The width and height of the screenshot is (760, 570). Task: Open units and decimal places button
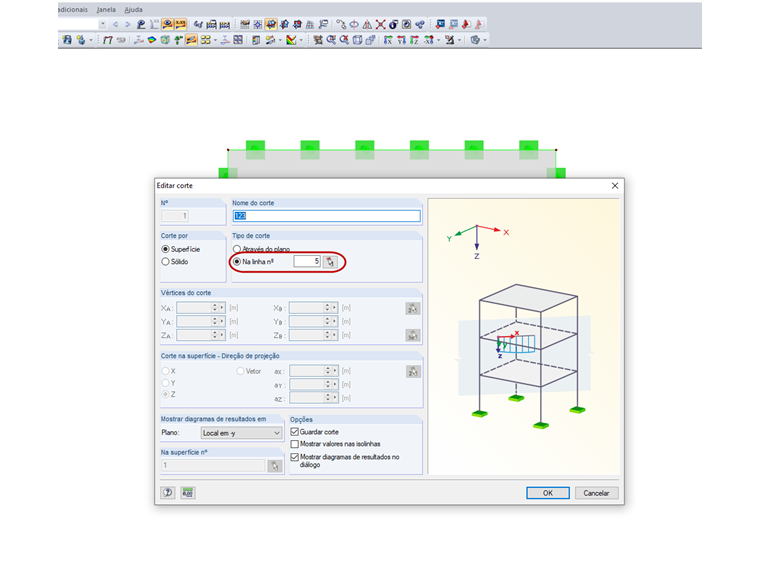click(188, 493)
